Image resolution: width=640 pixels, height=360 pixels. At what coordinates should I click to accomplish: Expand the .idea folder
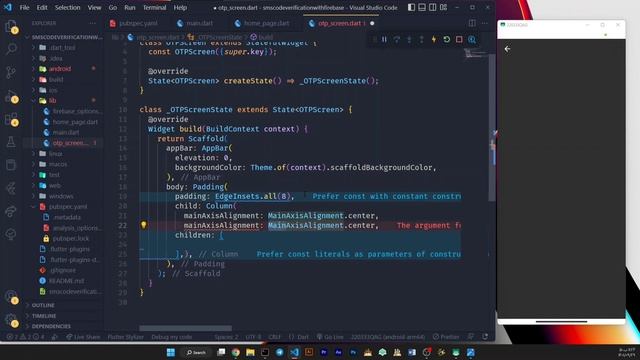56,58
